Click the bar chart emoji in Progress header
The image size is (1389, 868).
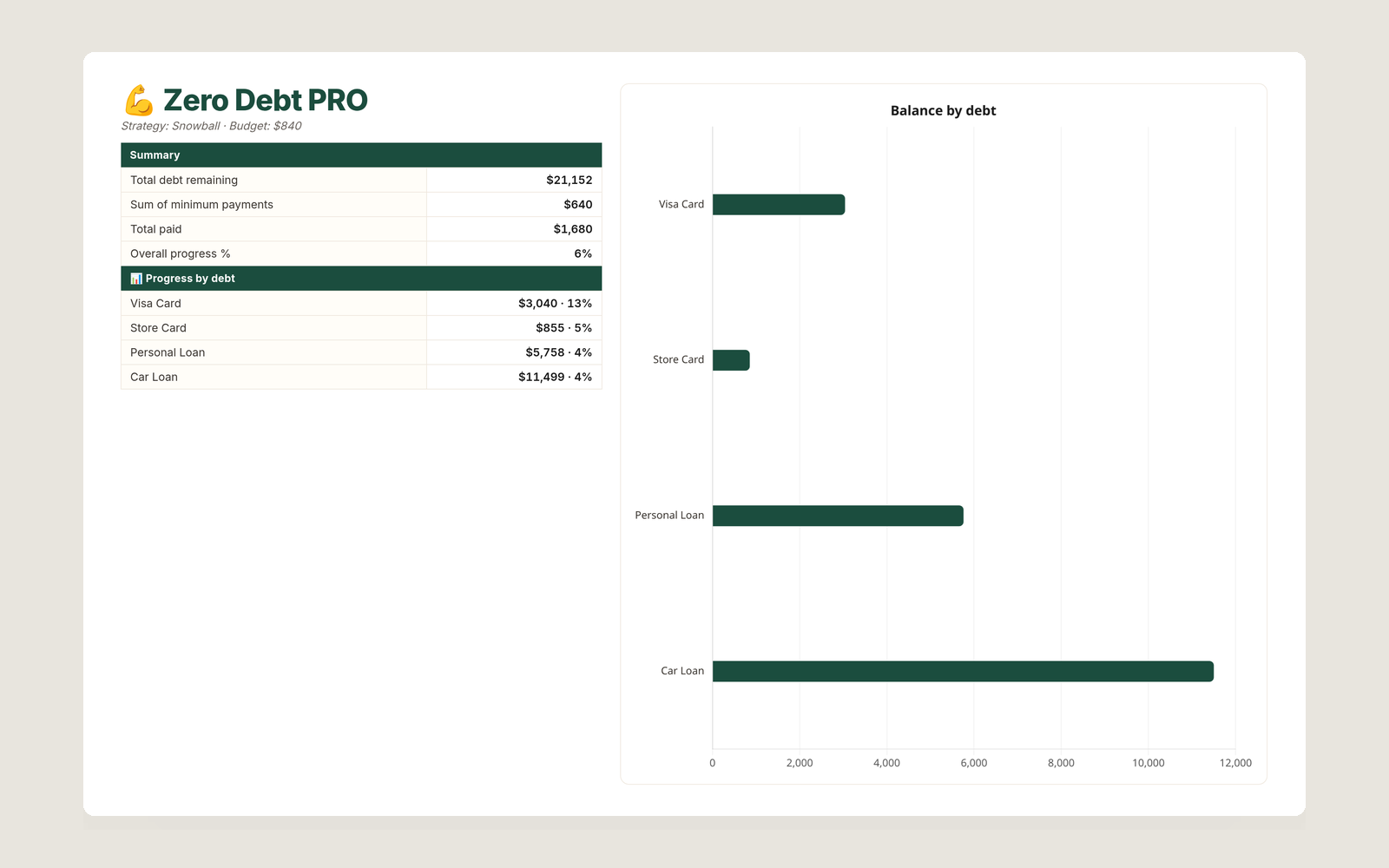[136, 279]
